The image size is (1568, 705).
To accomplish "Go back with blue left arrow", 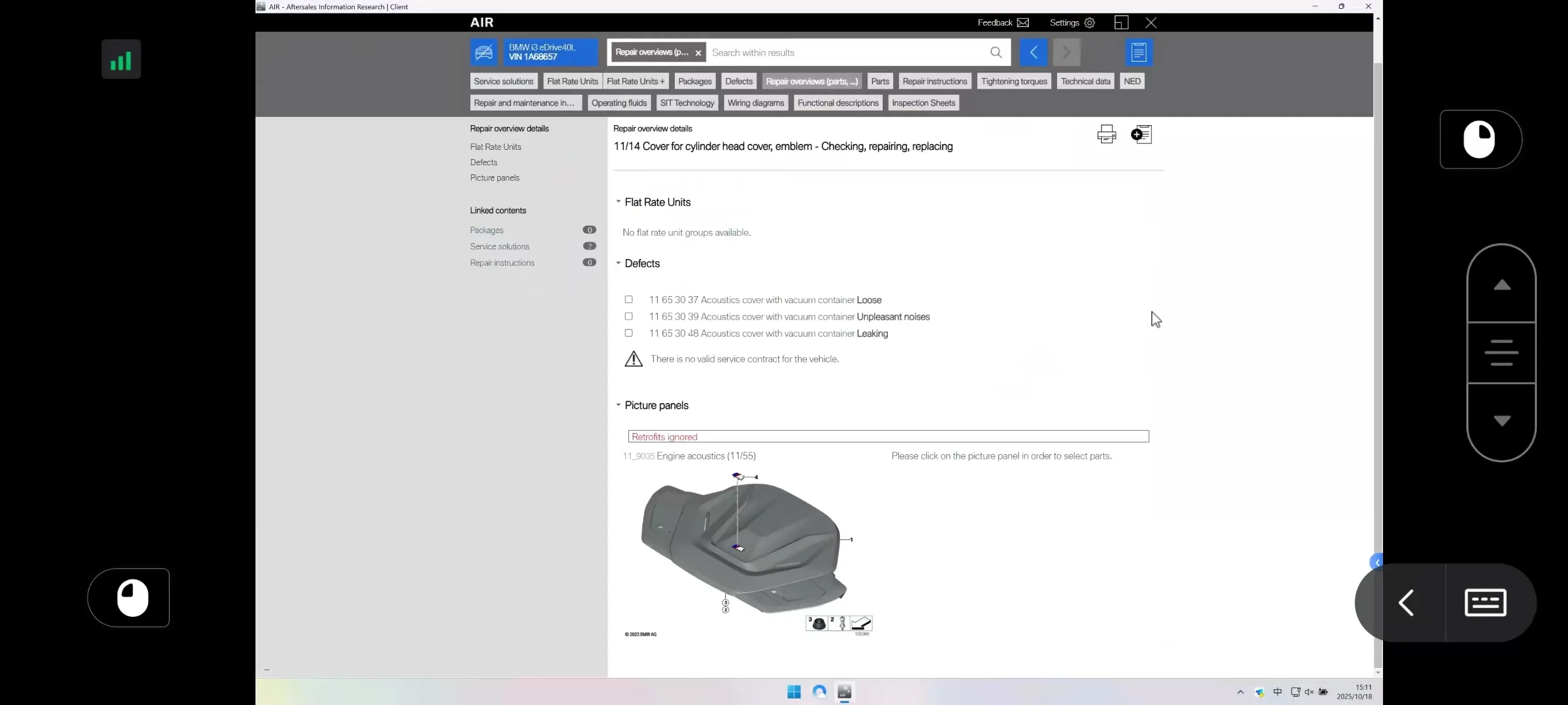I will coord(1034,52).
